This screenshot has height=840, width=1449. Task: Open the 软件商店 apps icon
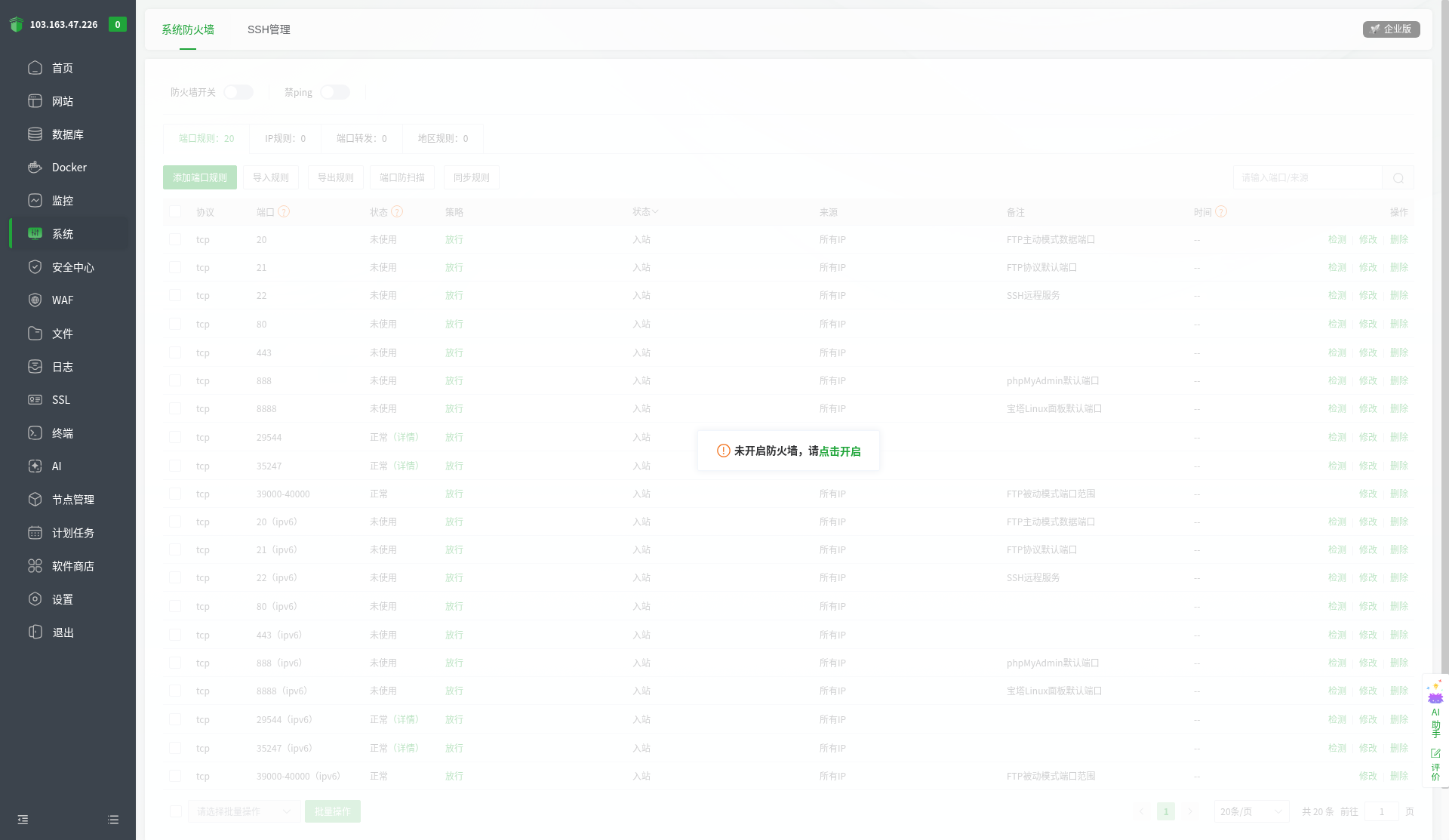pyautogui.click(x=35, y=566)
